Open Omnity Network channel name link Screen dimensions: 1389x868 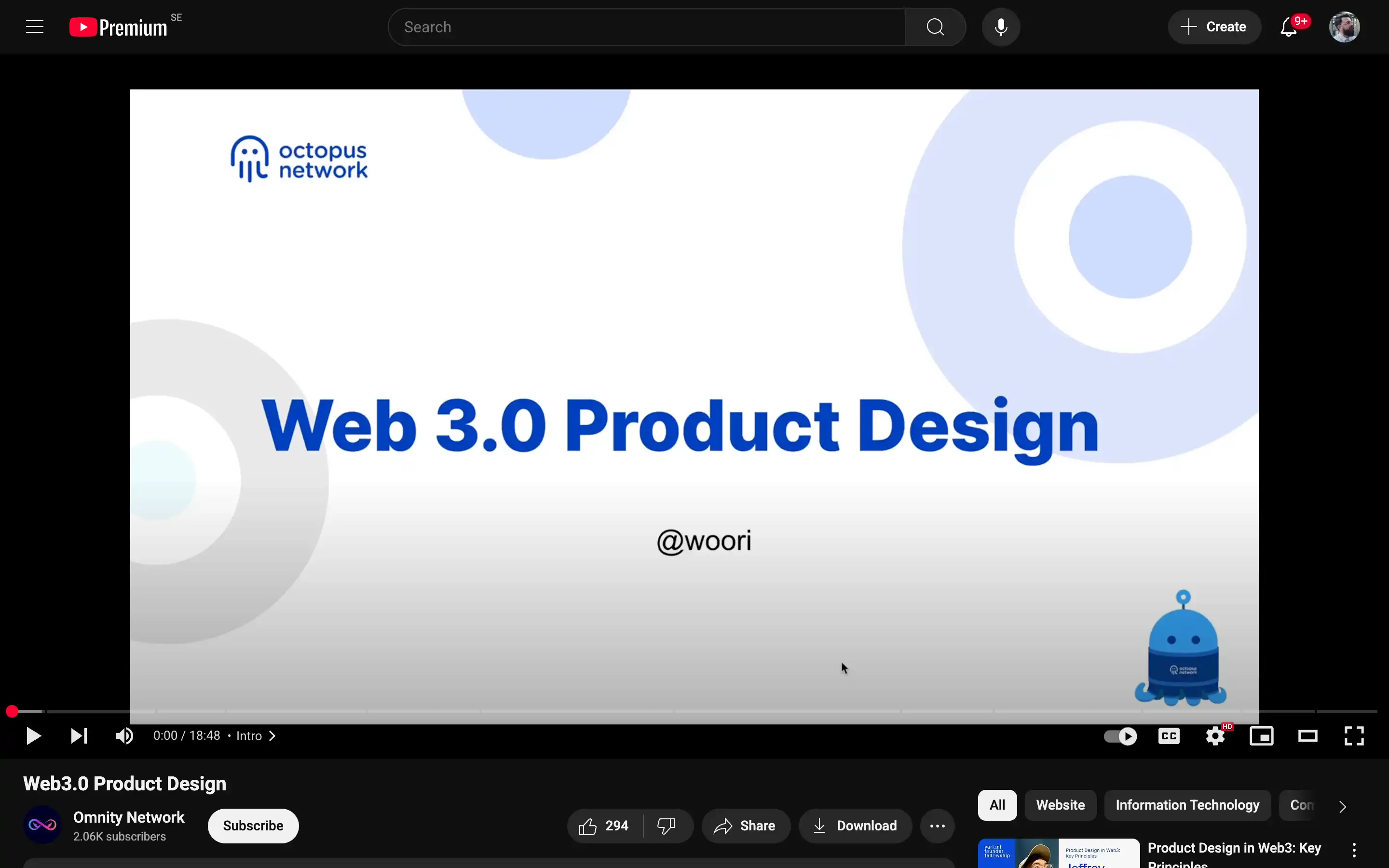129,817
